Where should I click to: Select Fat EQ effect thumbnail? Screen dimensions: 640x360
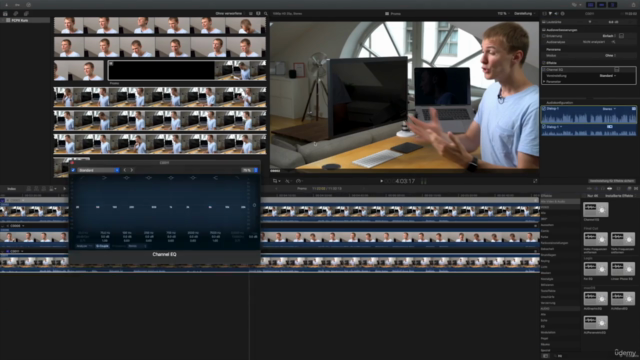596,269
